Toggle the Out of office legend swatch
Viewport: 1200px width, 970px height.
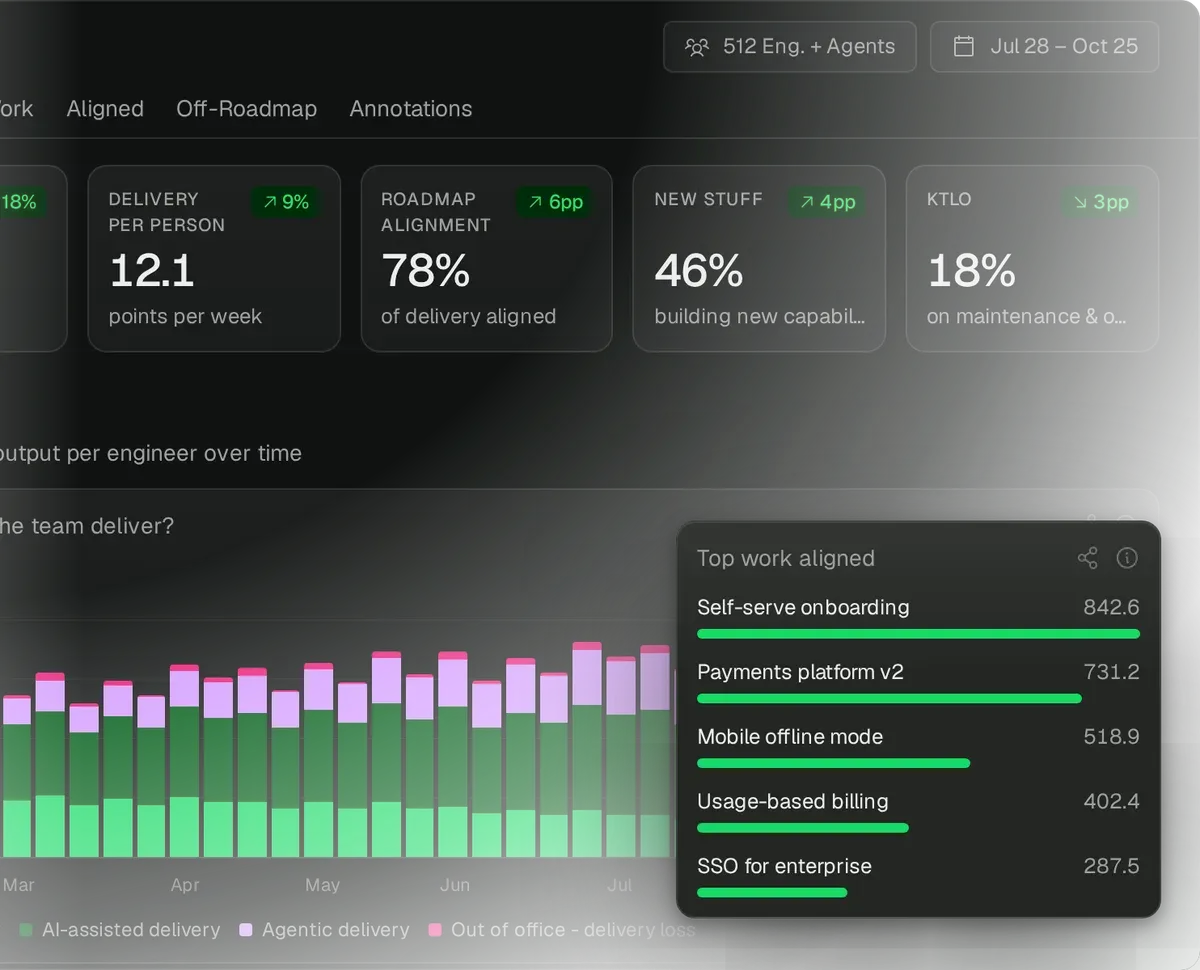coord(435,930)
